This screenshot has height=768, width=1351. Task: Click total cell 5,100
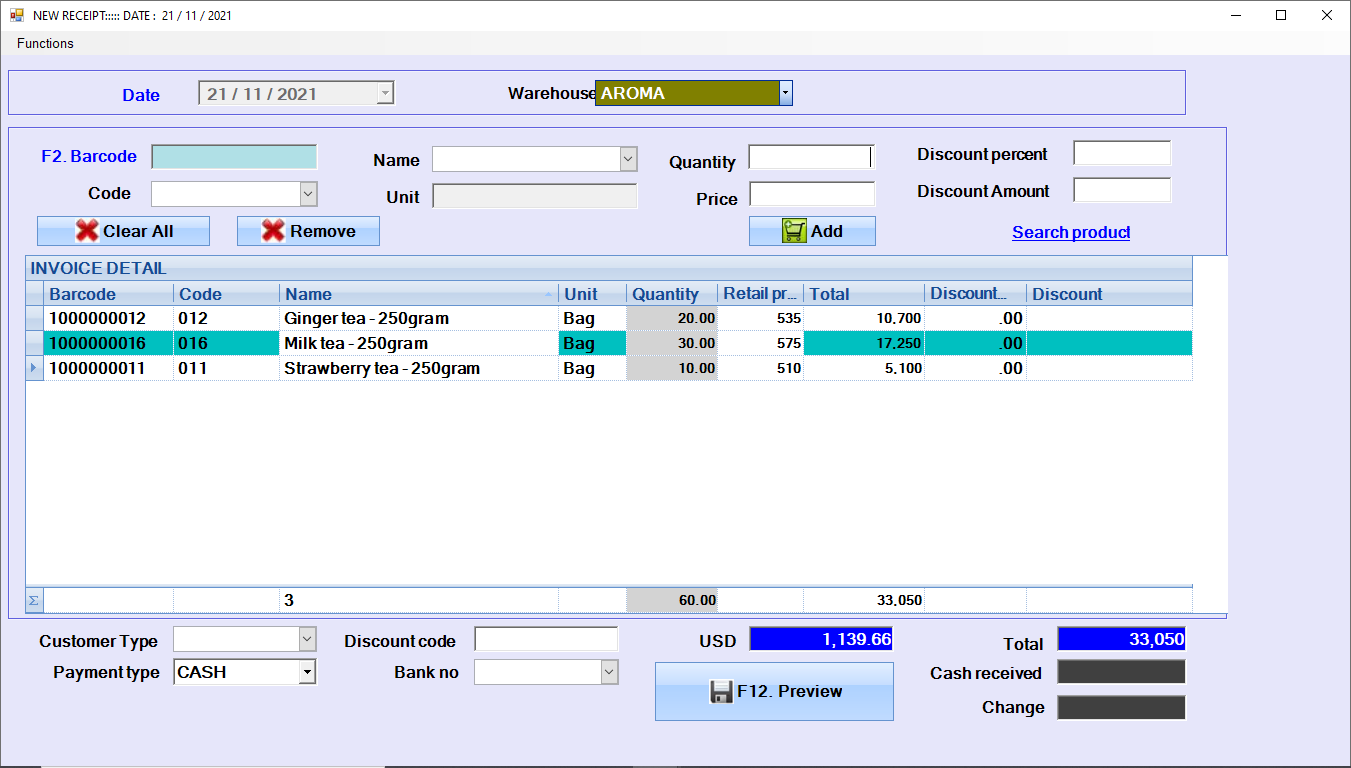click(865, 368)
